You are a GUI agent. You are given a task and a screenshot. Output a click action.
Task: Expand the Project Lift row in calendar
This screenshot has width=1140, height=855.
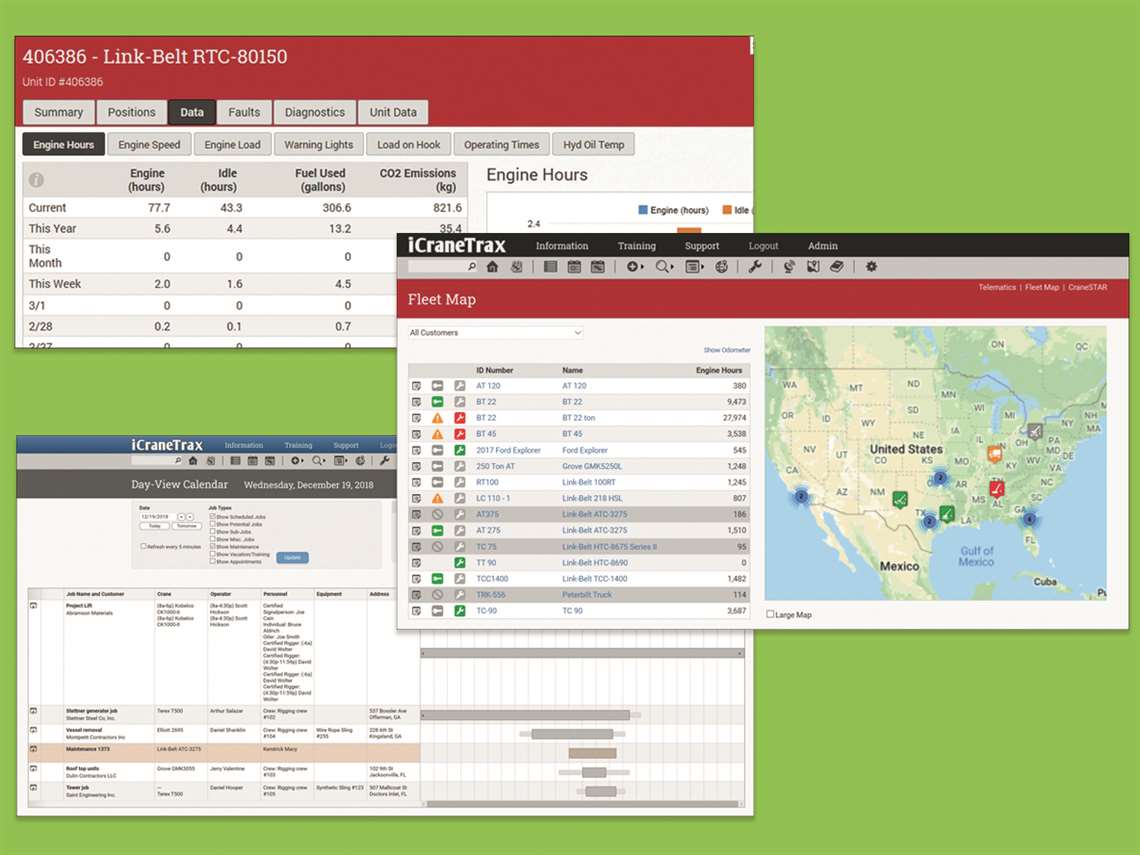[33, 606]
